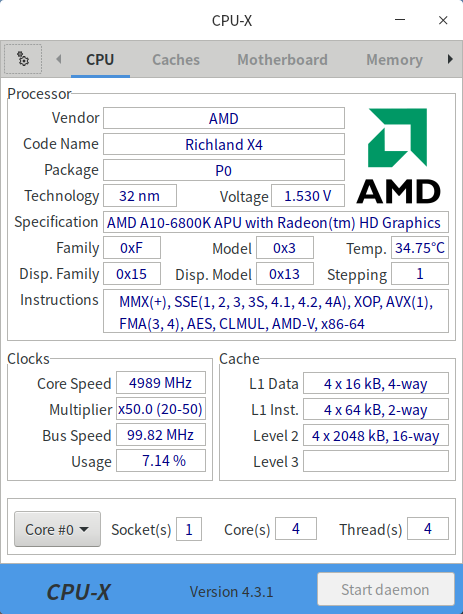Screen dimensions: 463x614
Task: Click Core Speed value 4989 MHz
Action: (161, 383)
